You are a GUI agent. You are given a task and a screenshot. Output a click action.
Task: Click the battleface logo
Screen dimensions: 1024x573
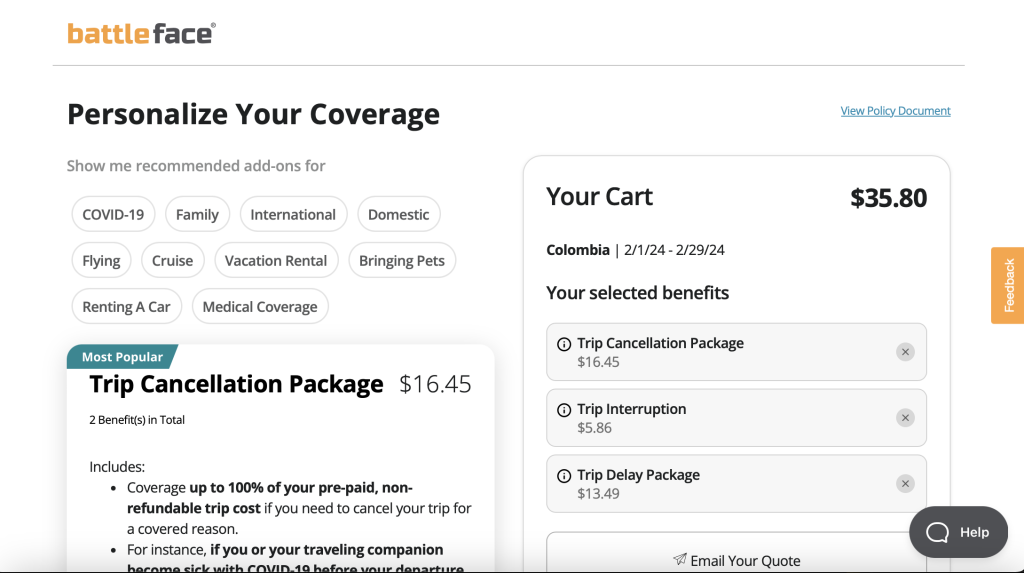pos(141,33)
